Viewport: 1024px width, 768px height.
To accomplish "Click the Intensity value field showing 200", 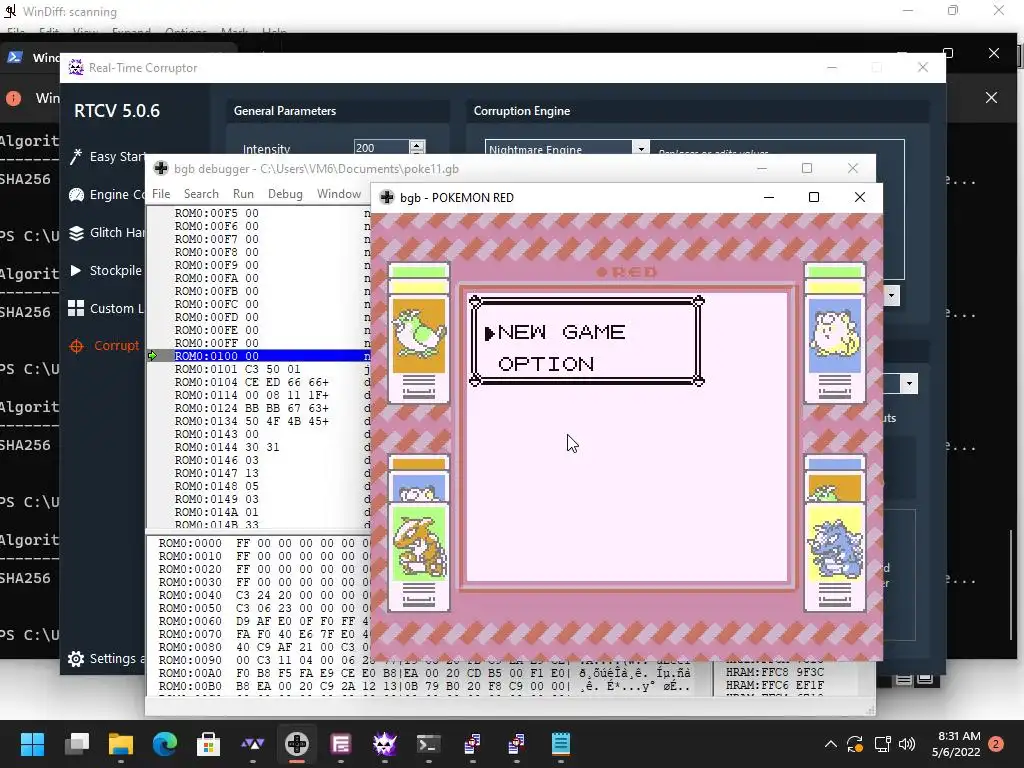I will 381,148.
